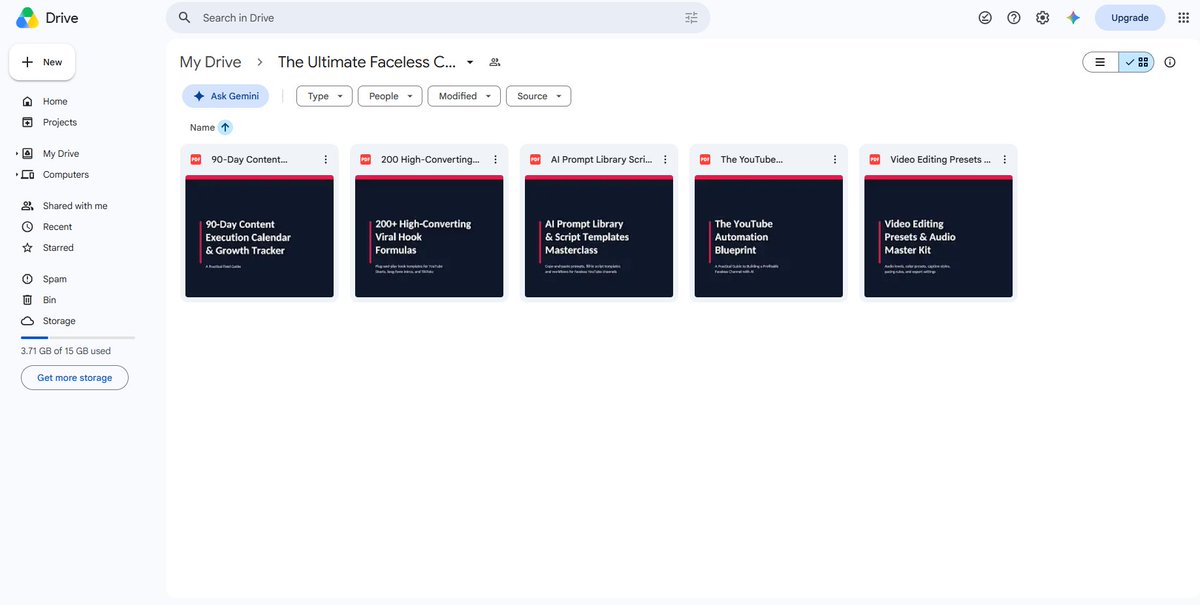Open the Source filter dropdown
This screenshot has height=605, width=1200.
click(538, 96)
